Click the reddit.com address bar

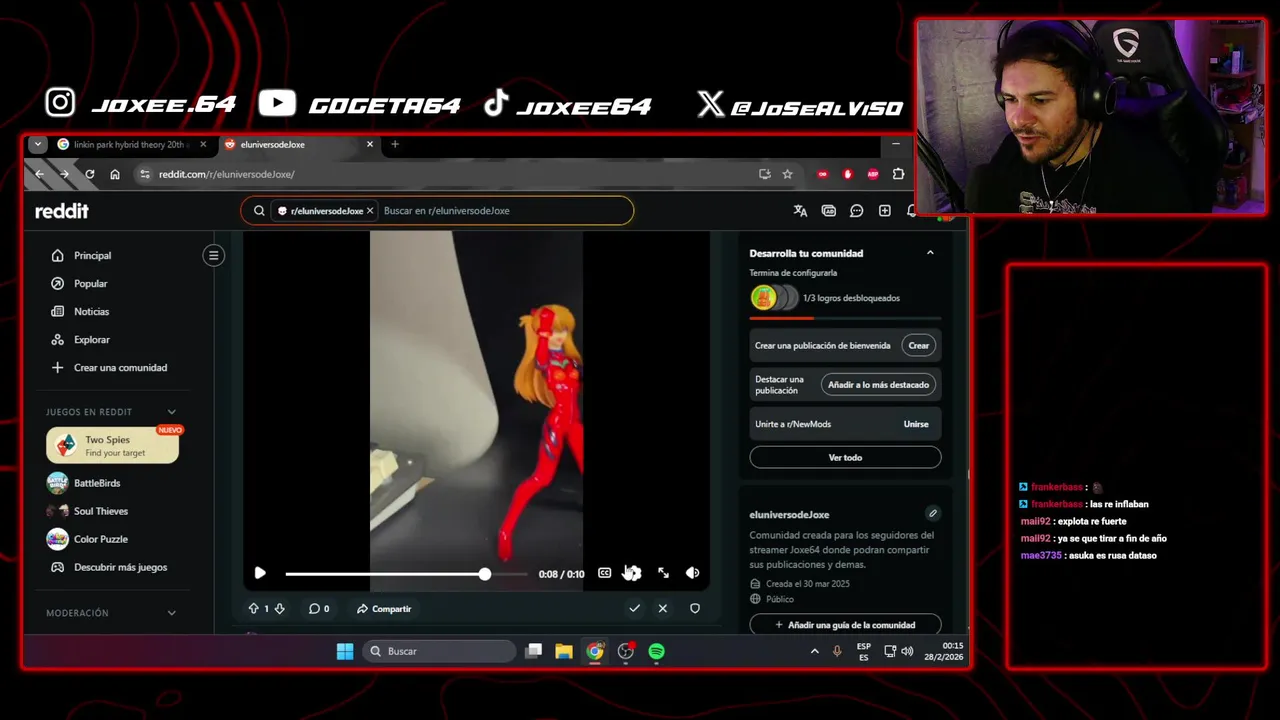(450, 174)
